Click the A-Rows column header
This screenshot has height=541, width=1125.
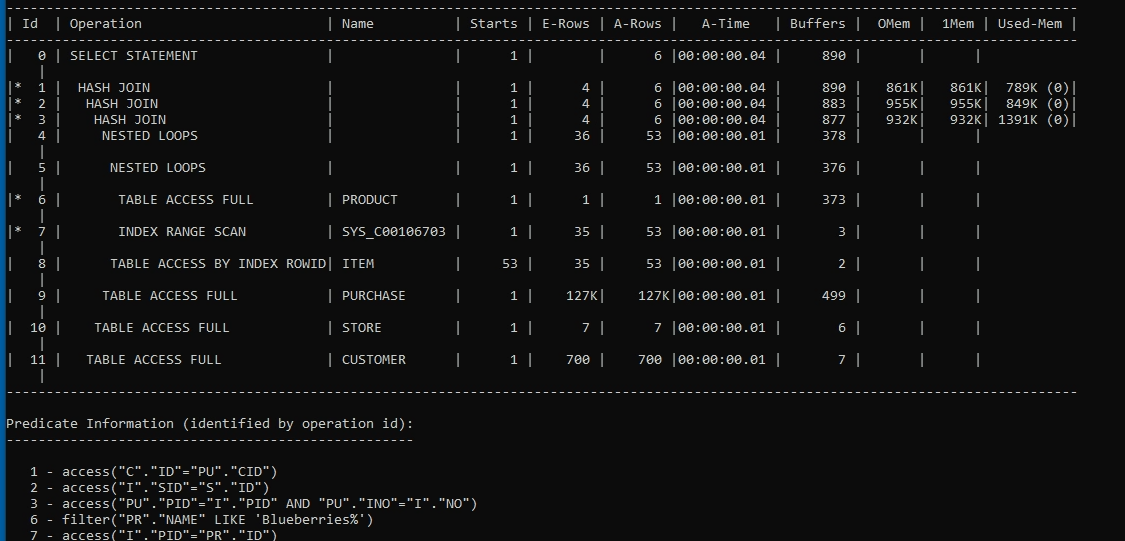point(637,24)
